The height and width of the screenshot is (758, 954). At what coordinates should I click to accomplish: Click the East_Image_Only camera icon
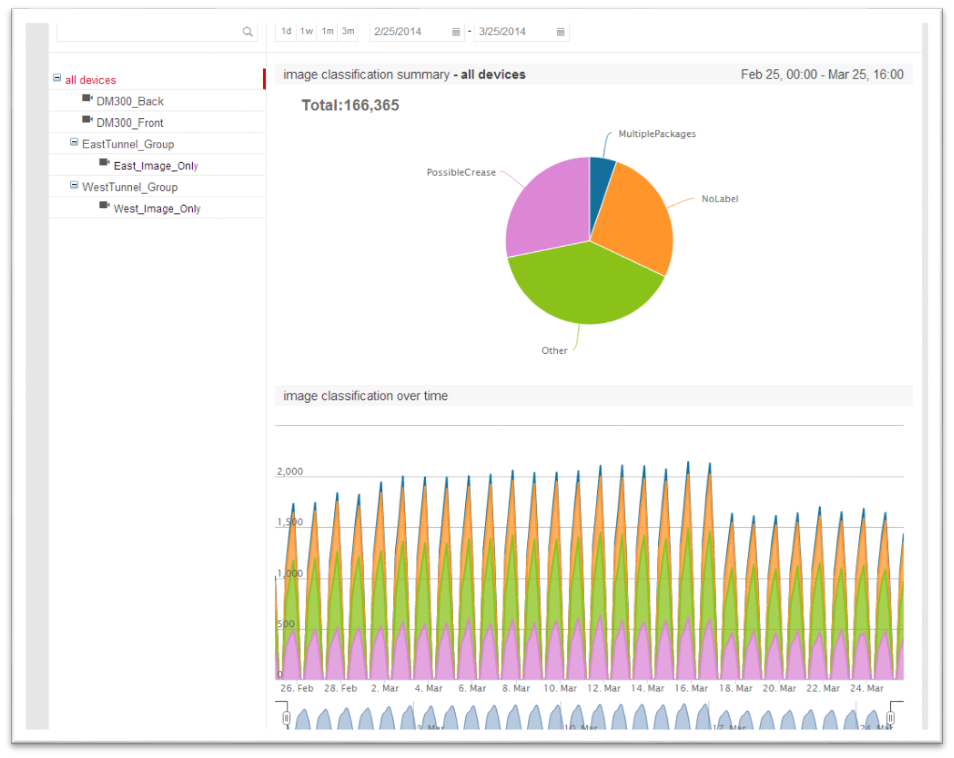click(104, 163)
